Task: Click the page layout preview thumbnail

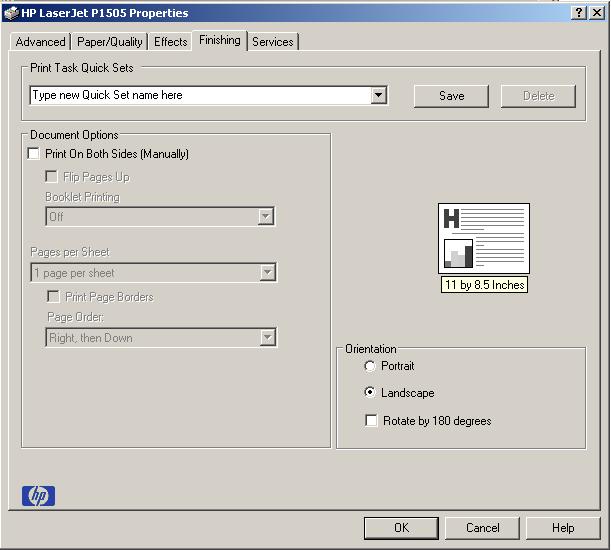Action: click(x=484, y=238)
